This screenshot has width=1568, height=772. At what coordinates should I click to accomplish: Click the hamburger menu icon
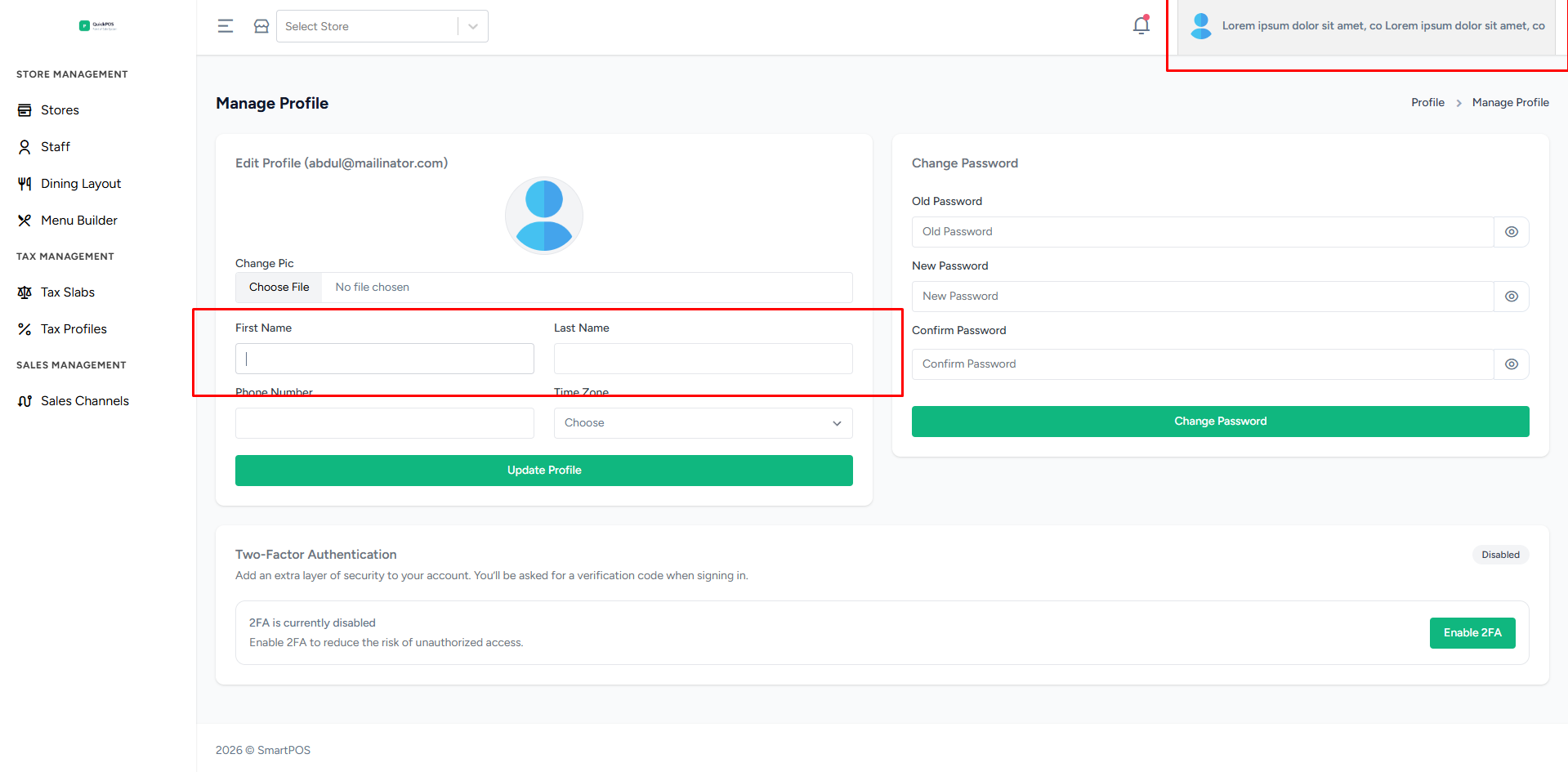tap(226, 26)
